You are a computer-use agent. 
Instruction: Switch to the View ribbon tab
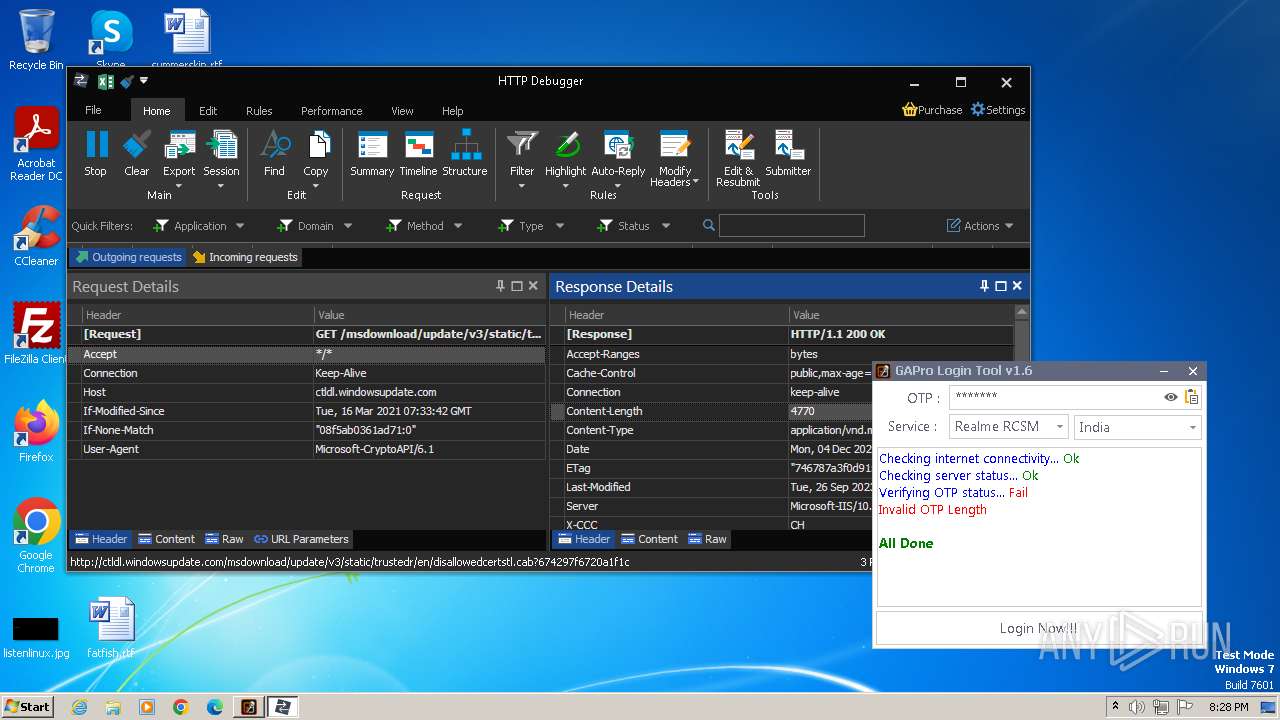tap(402, 111)
